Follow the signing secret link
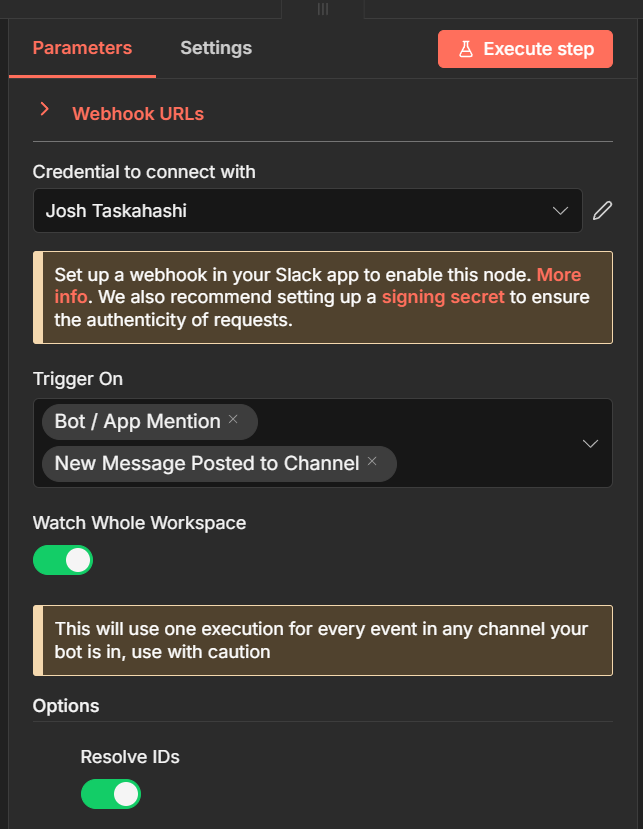Image resolution: width=643 pixels, height=829 pixels. point(443,297)
